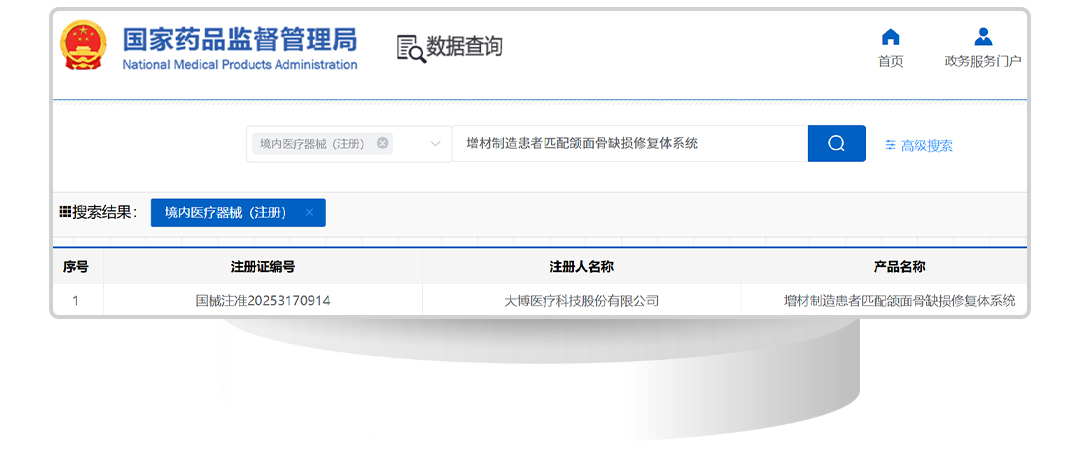Go to 首页 home icon
This screenshot has height=456, width=1080.
891,37
